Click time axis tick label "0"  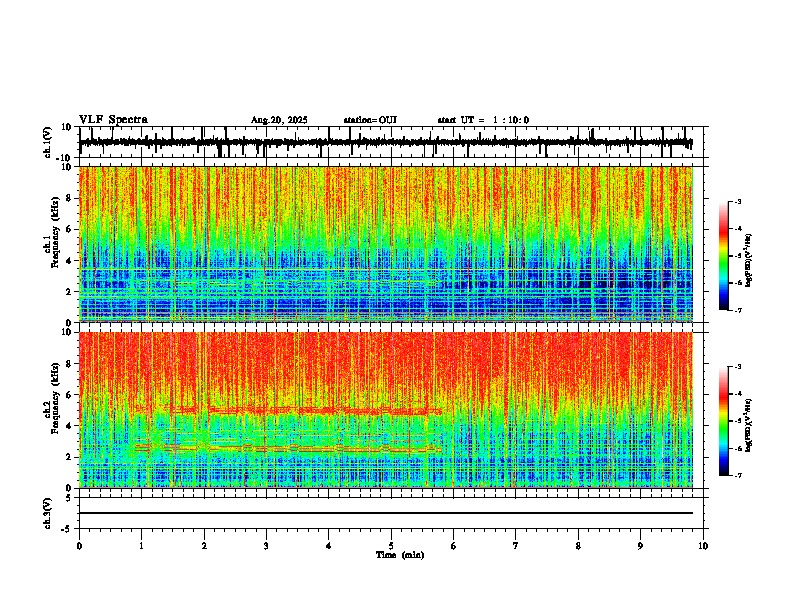(79, 546)
